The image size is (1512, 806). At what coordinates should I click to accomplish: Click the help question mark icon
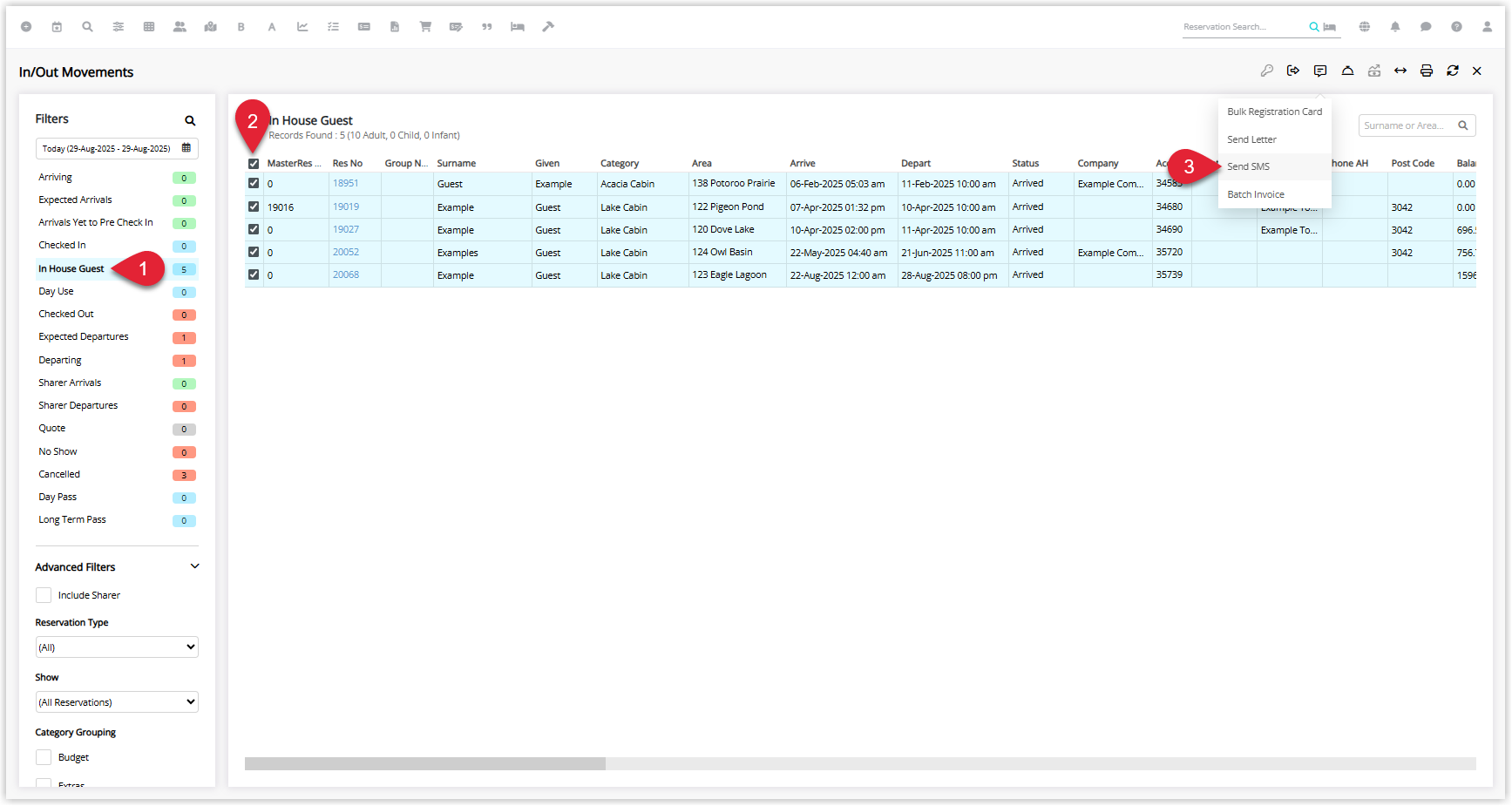[1456, 27]
